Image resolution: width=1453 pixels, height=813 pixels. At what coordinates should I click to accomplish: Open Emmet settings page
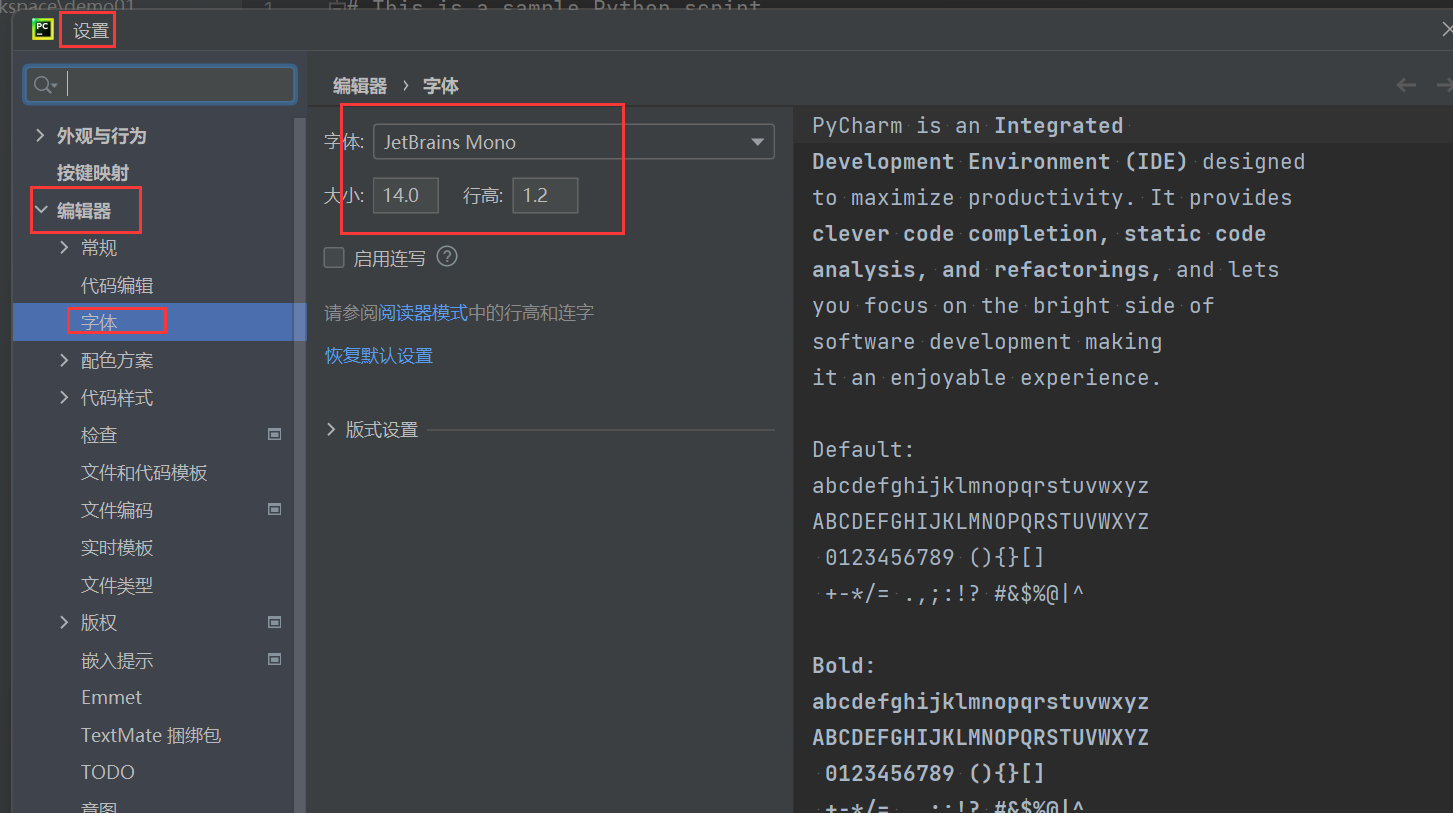tap(111, 697)
